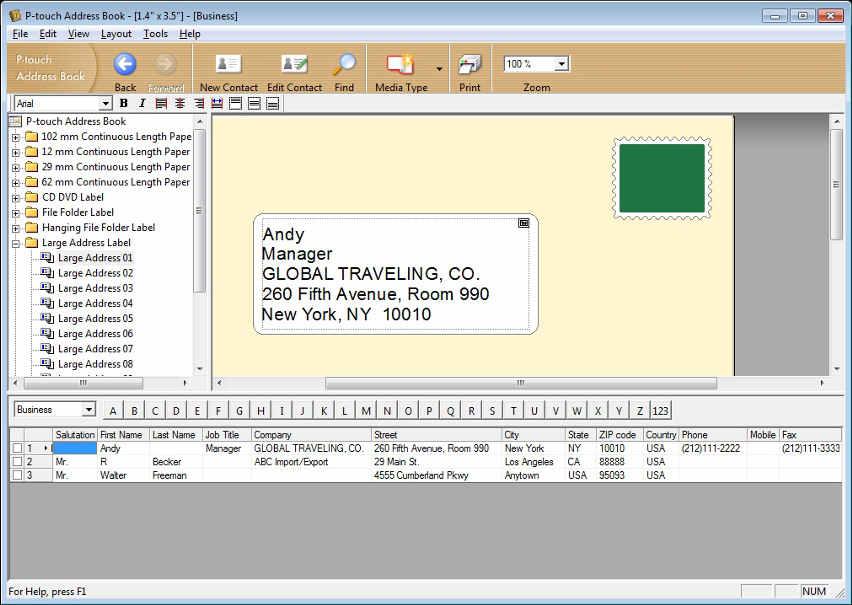852x605 pixels.
Task: Click the small icon in label corner
Action: point(523,223)
